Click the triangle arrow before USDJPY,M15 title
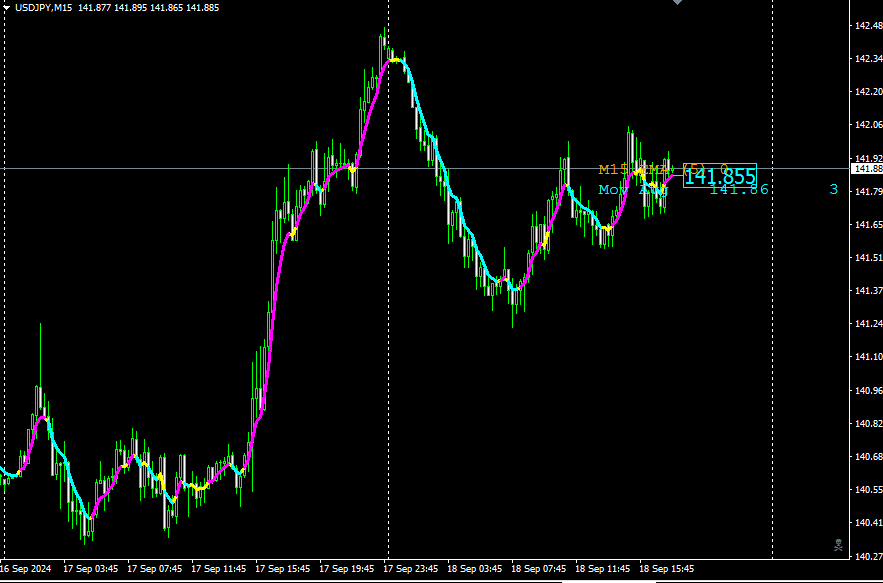 click(x=7, y=8)
